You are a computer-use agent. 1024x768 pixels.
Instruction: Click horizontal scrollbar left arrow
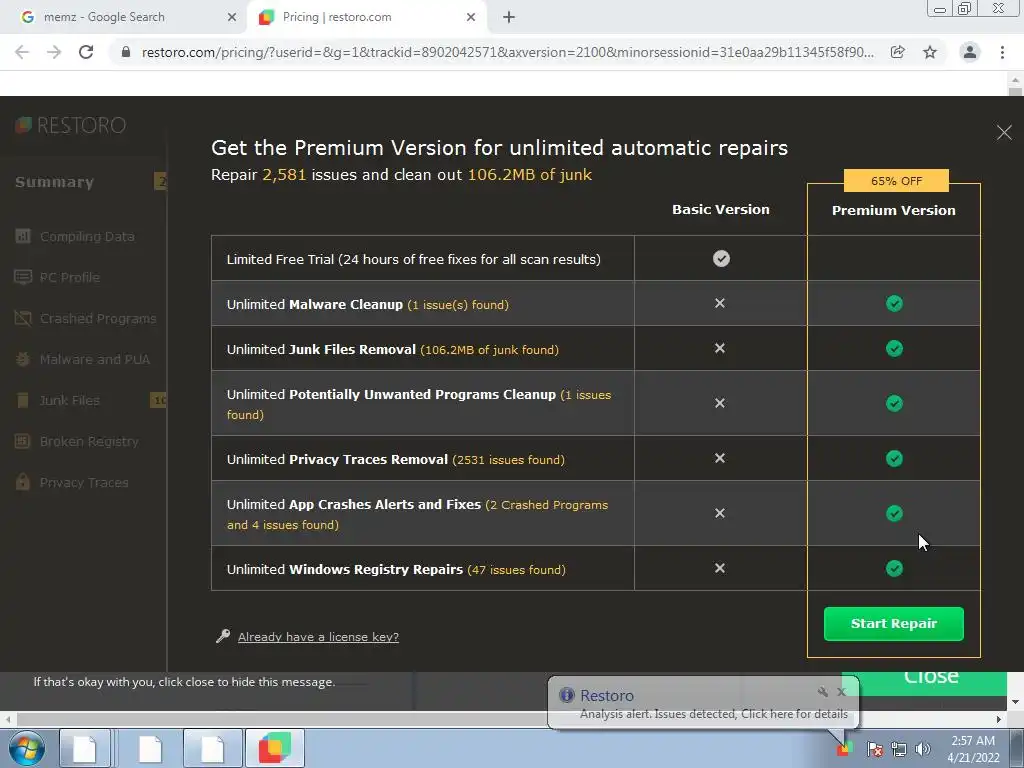point(7,720)
